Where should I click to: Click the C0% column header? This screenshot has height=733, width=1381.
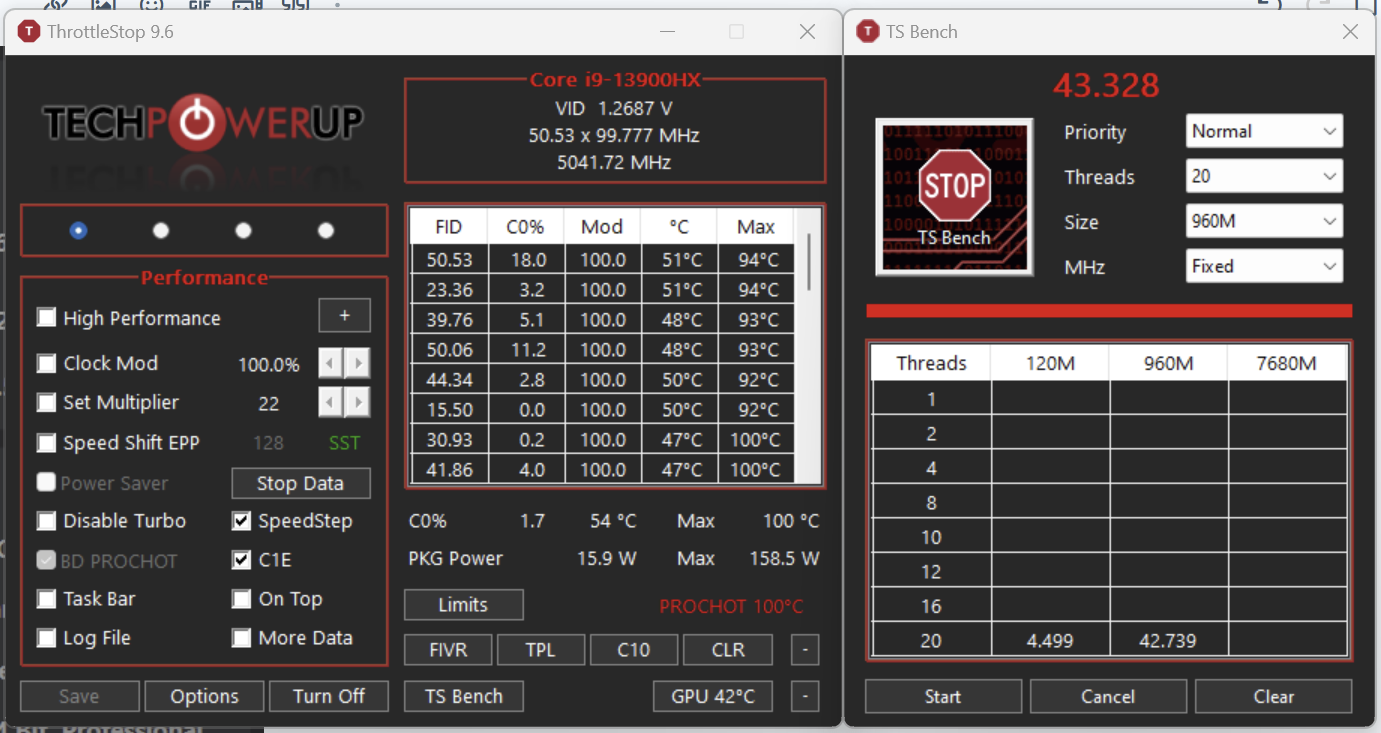pyautogui.click(x=525, y=227)
